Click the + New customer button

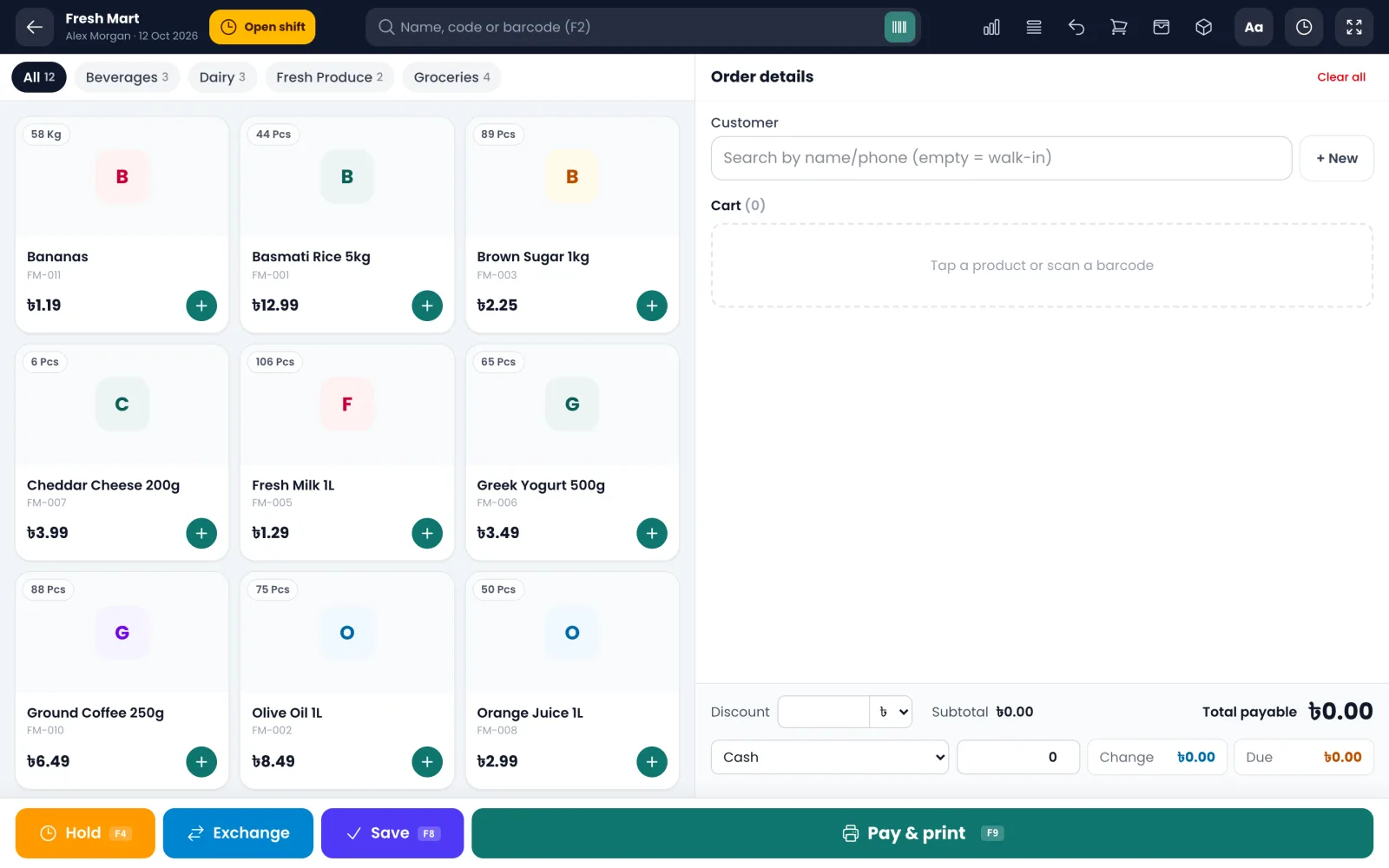(1337, 158)
